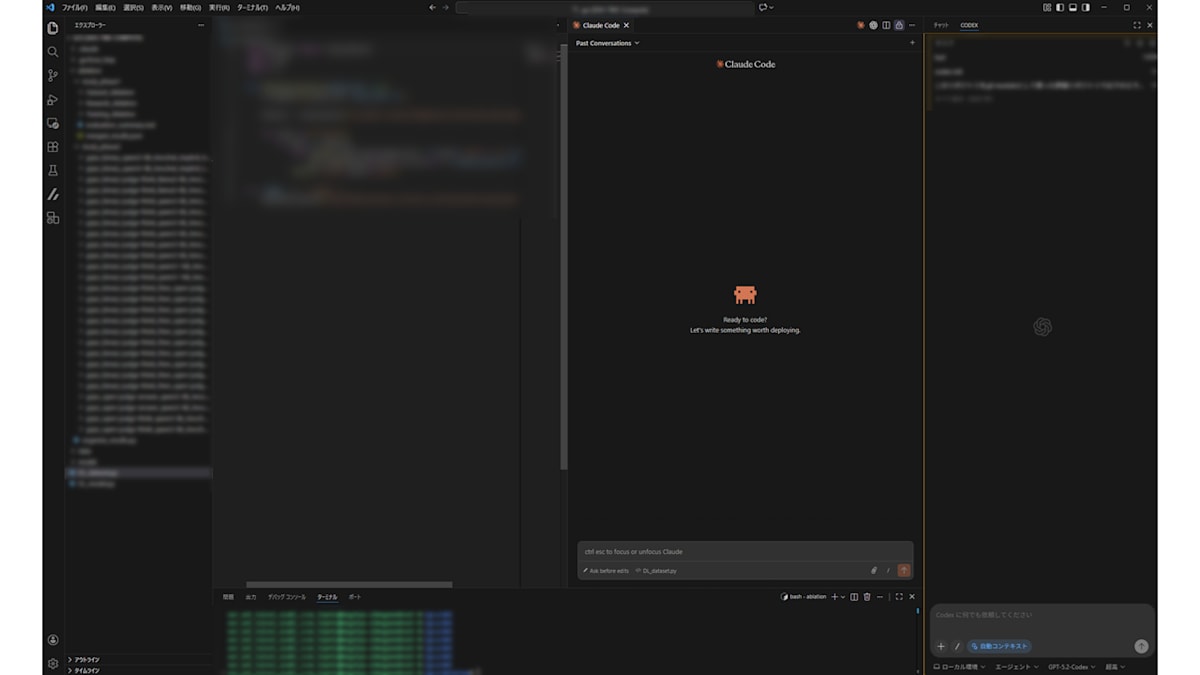Open the 表示 menu
The height and width of the screenshot is (675, 1200).
161,7
